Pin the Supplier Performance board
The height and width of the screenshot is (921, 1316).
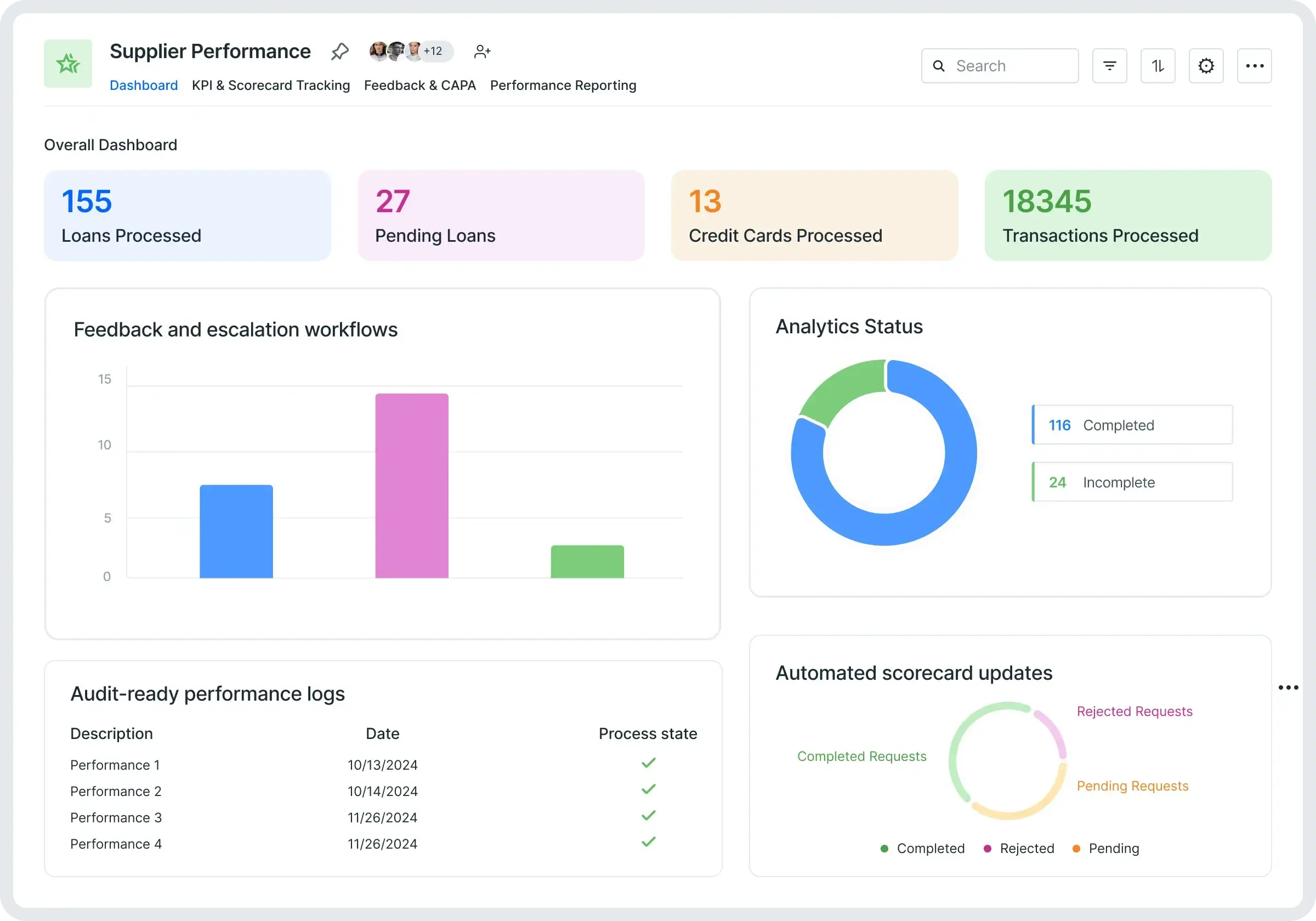click(x=339, y=52)
